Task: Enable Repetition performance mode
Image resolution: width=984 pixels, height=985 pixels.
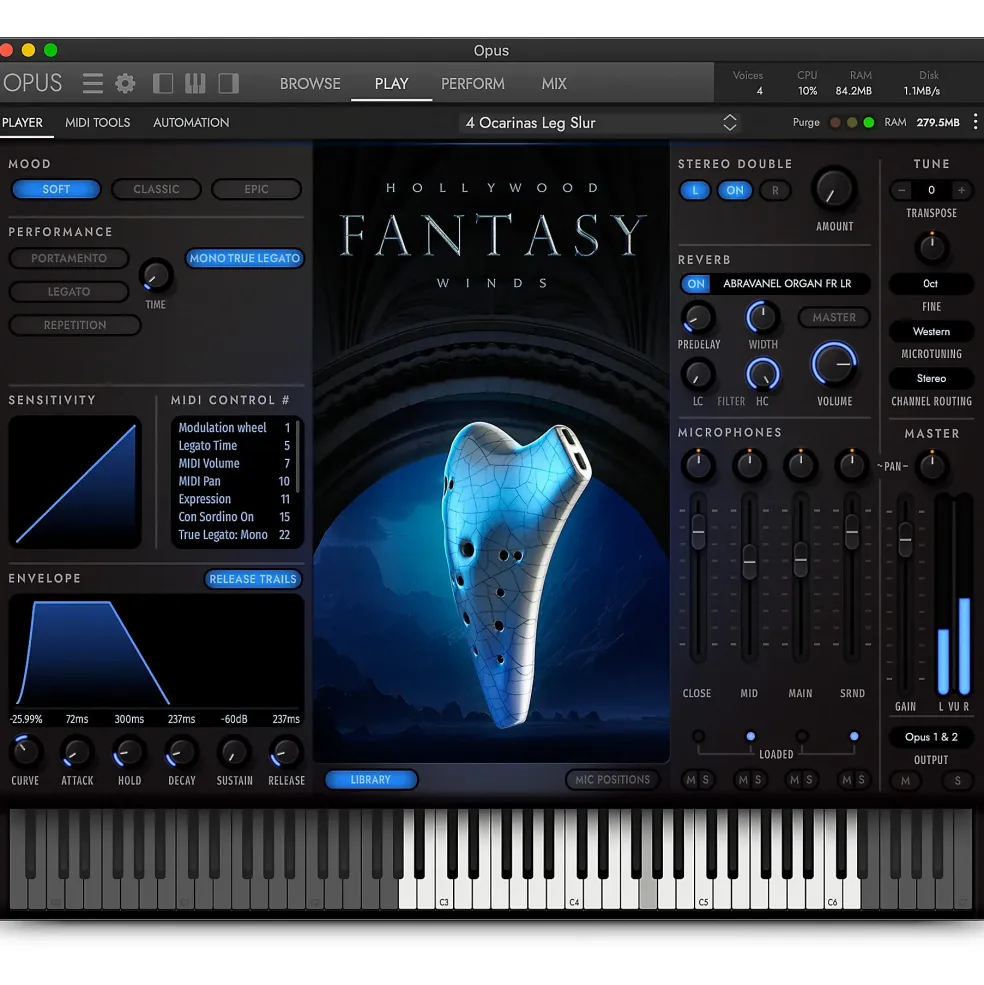Action: 75,325
